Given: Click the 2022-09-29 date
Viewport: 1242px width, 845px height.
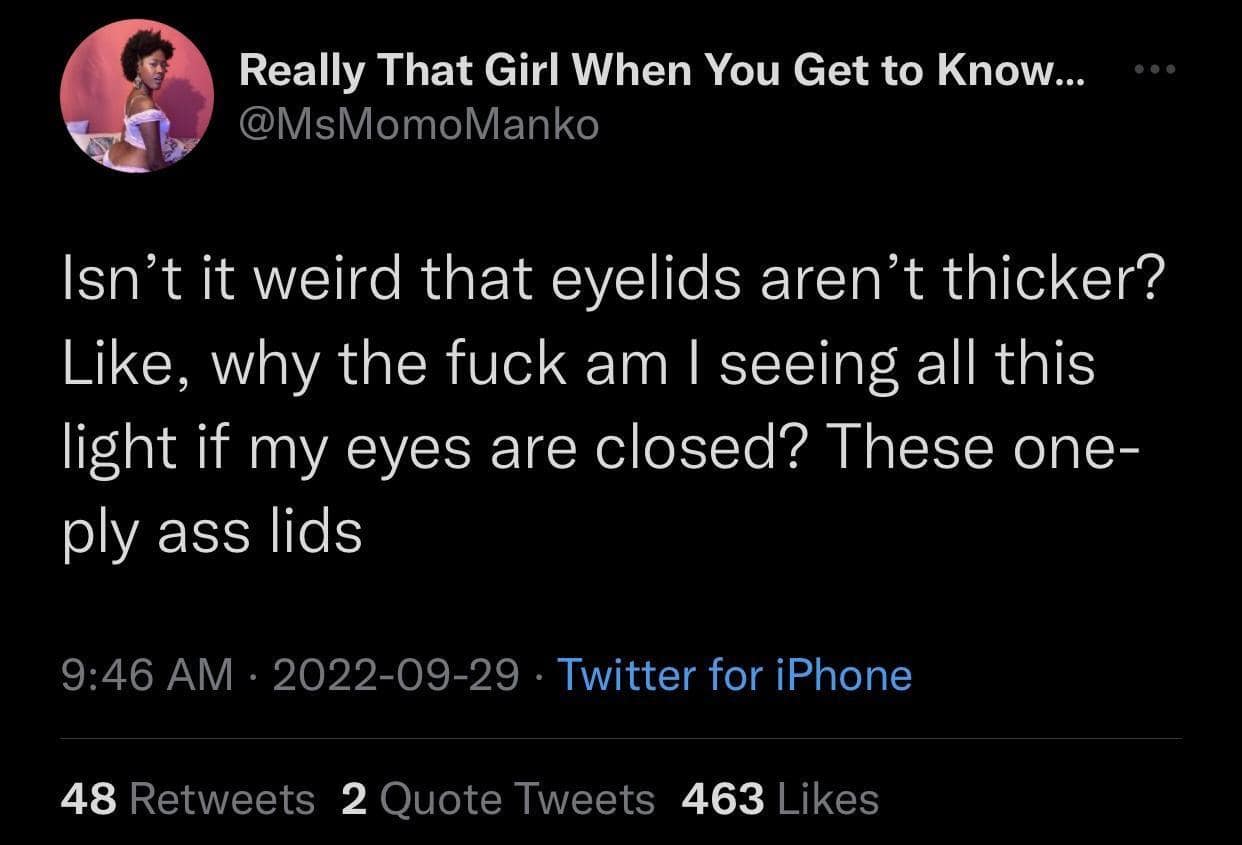Looking at the screenshot, I should pyautogui.click(x=395, y=675).
